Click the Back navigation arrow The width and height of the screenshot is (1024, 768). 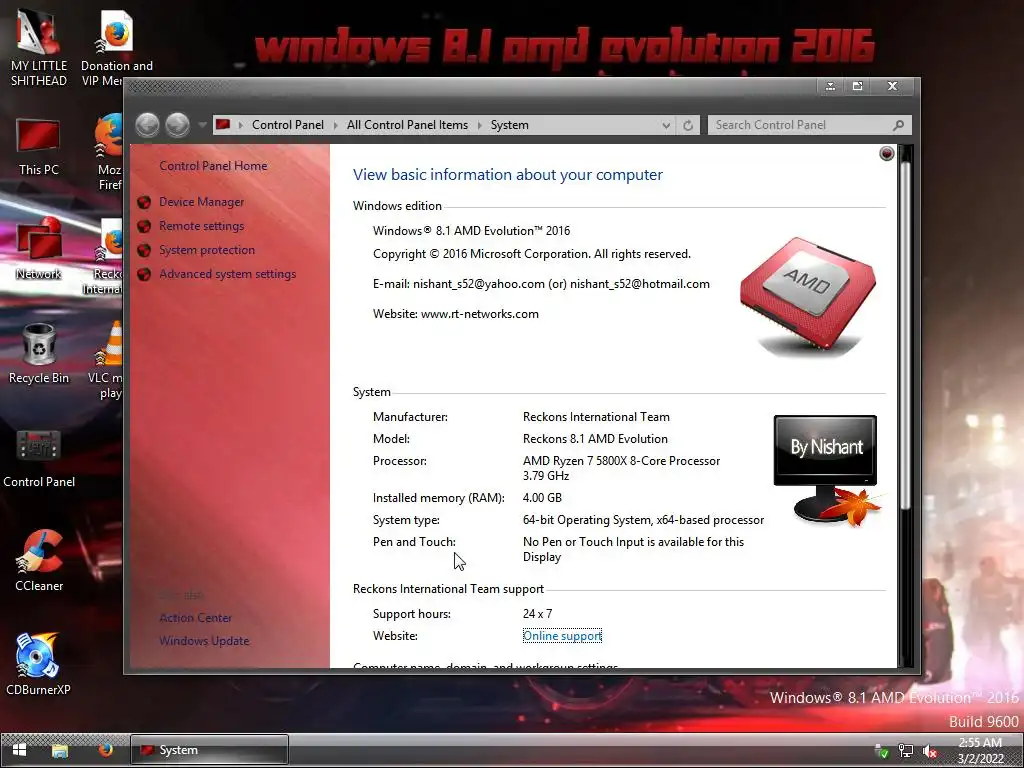148,125
